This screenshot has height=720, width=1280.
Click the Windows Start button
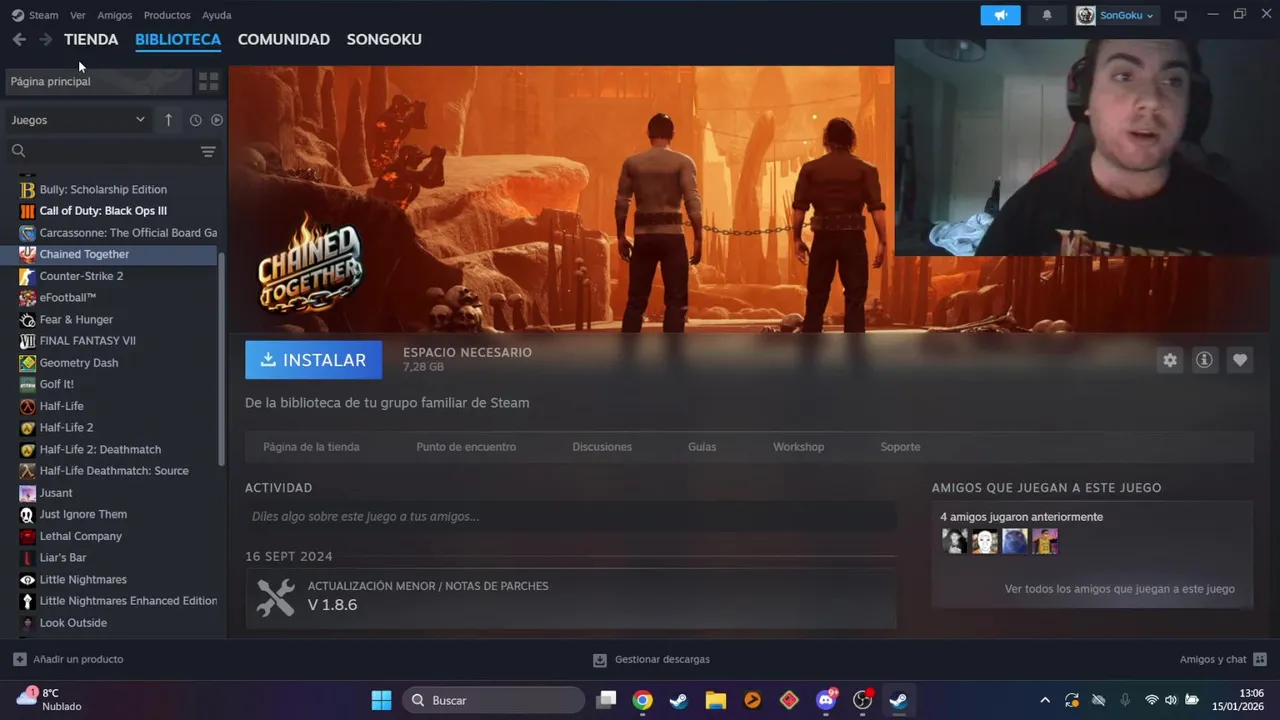click(381, 700)
